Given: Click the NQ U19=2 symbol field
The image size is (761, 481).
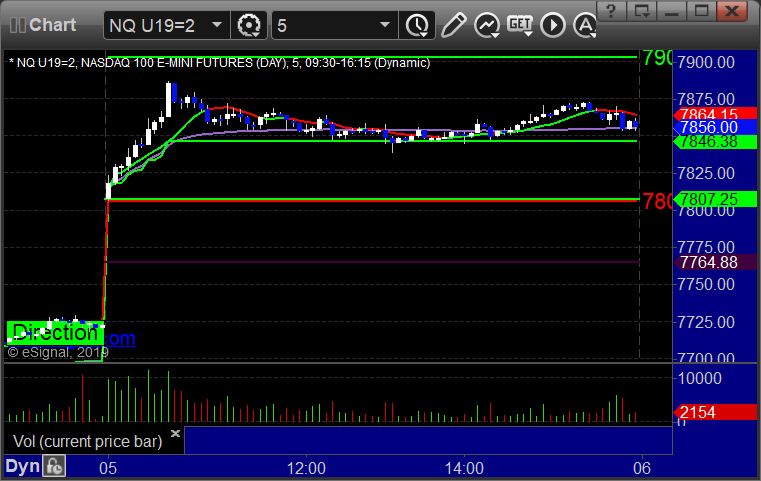Looking at the screenshot, I should 166,25.
